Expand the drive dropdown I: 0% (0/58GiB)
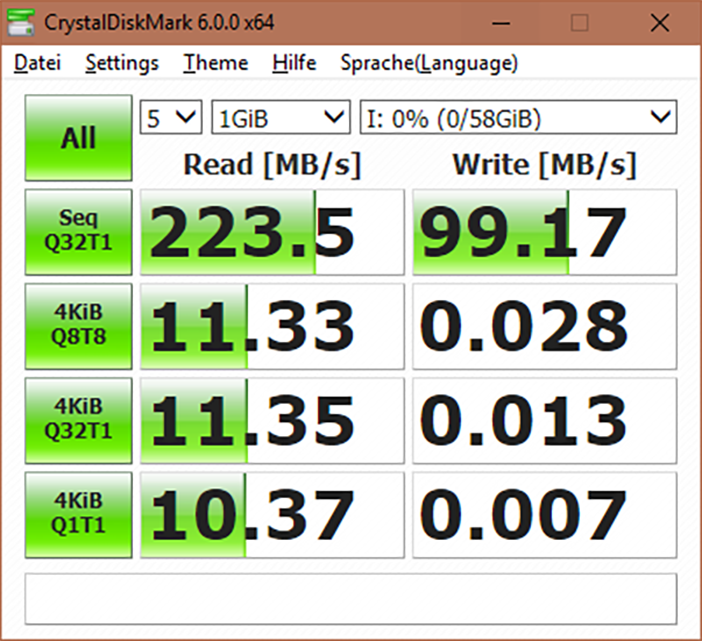Screen dimensions: 702x641 click(x=518, y=117)
